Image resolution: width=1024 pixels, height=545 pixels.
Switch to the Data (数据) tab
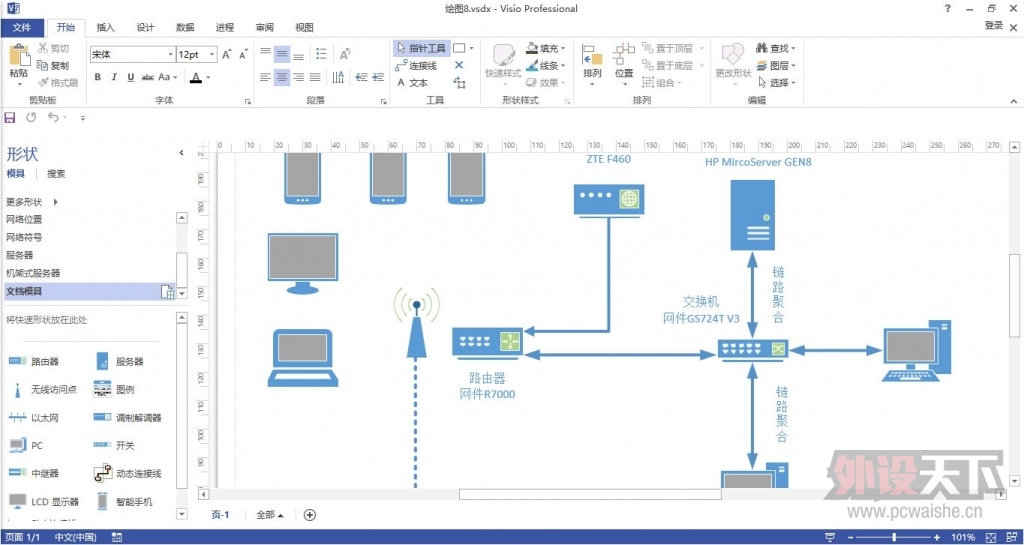click(x=185, y=27)
